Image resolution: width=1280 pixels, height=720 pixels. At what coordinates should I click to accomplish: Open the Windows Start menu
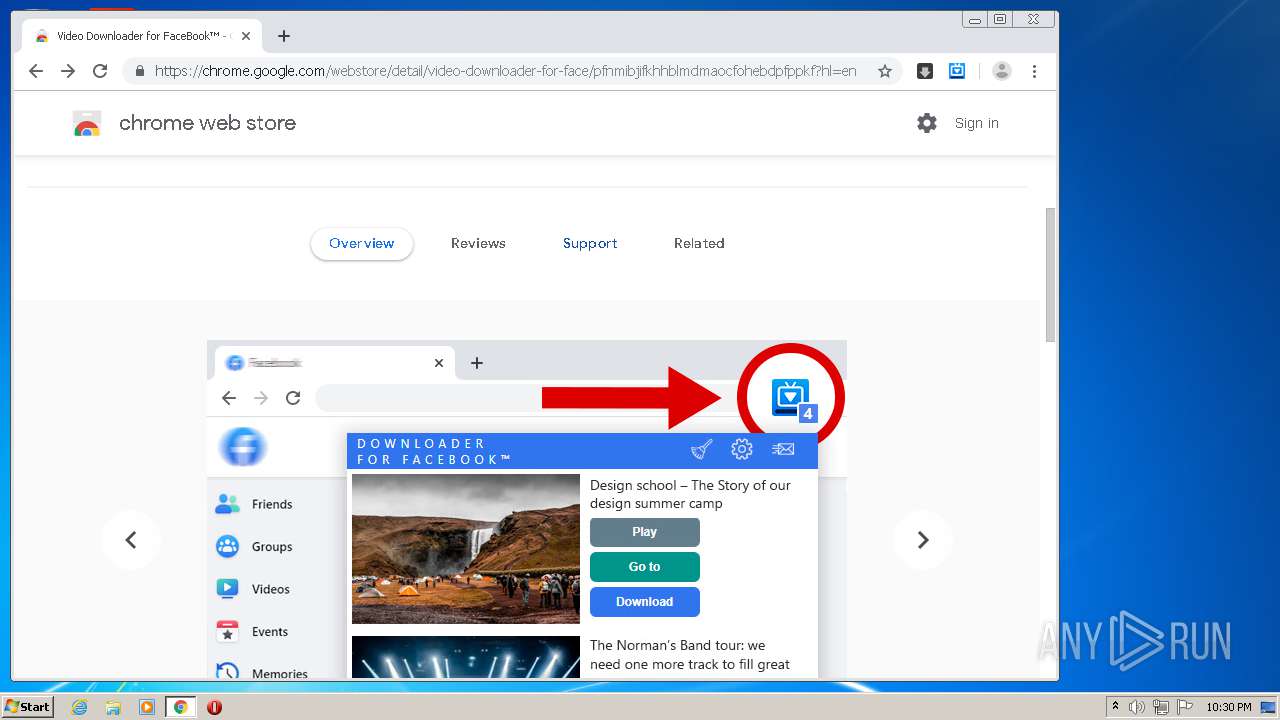coord(27,707)
